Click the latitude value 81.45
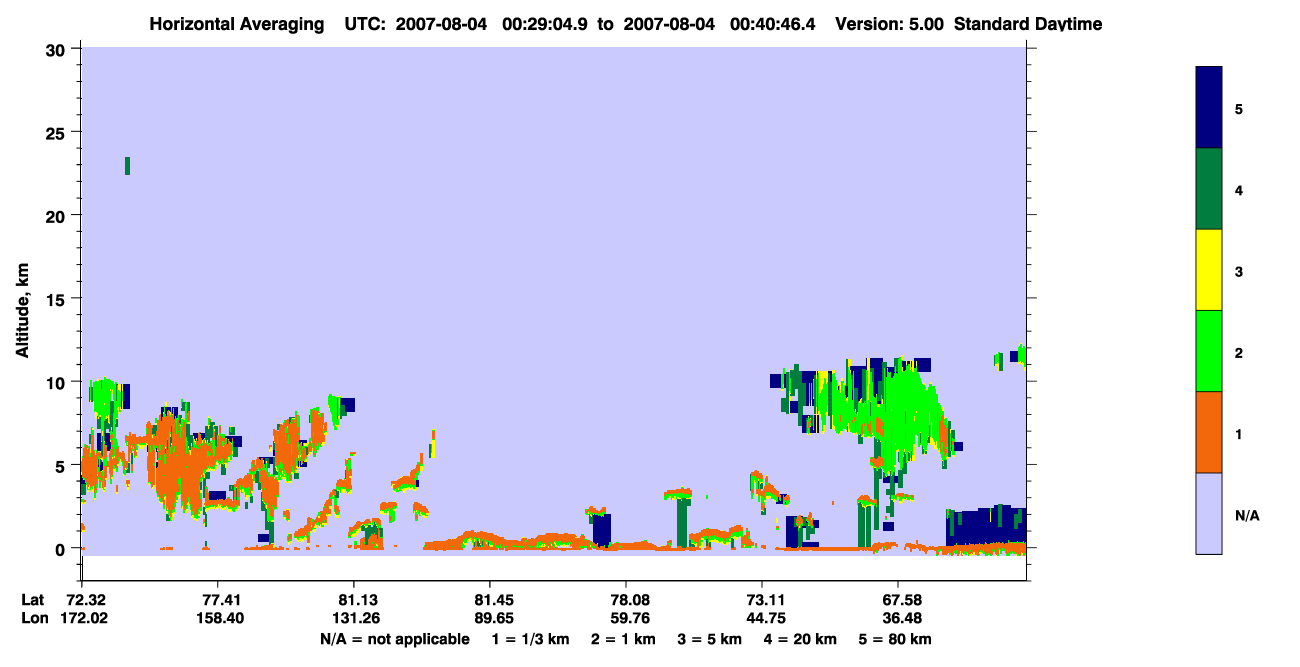The height and width of the screenshot is (667, 1300). pyautogui.click(x=490, y=600)
